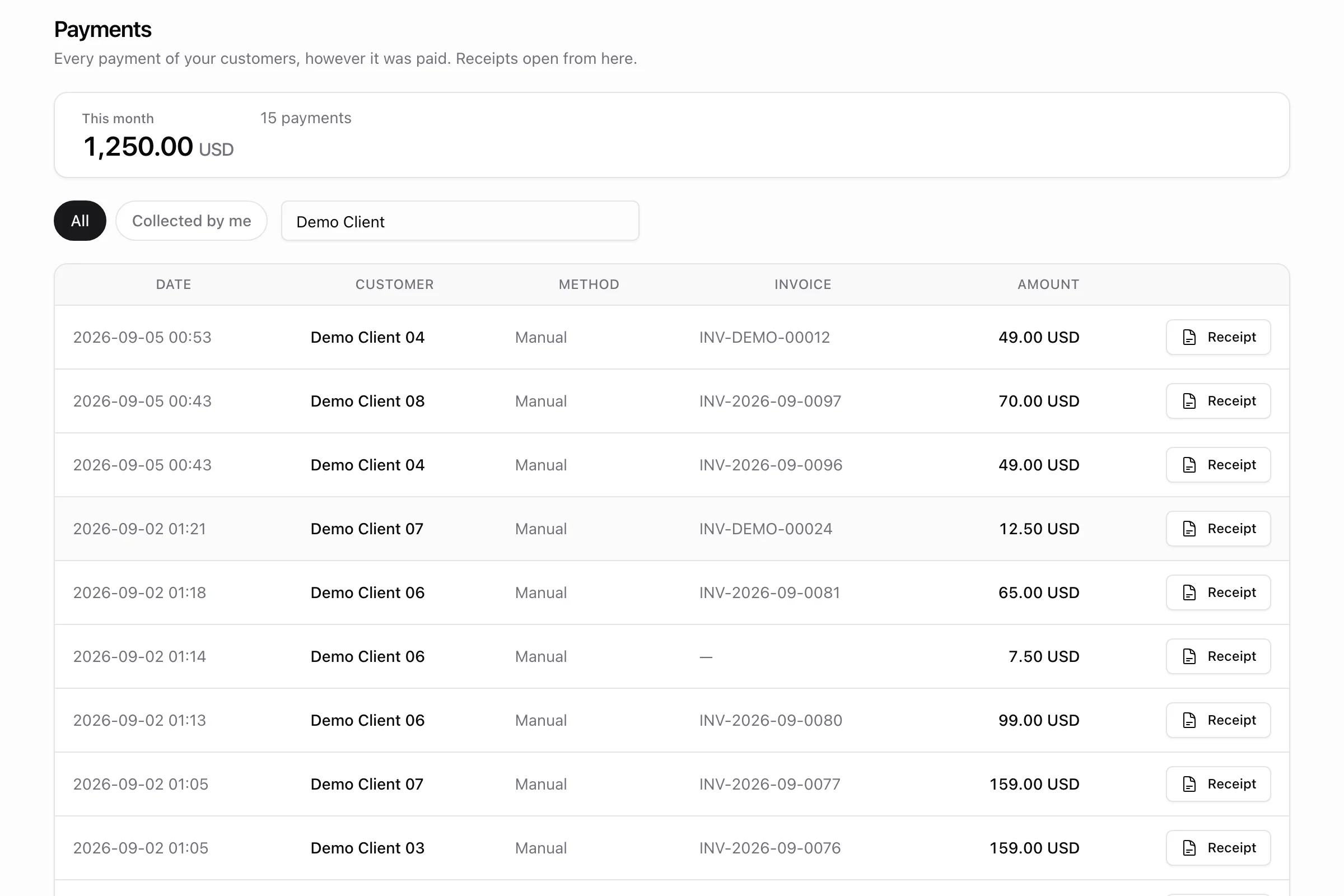The width and height of the screenshot is (1344, 896).
Task: Select Demo Client 06 on the 65.00 USD row
Action: click(367, 592)
